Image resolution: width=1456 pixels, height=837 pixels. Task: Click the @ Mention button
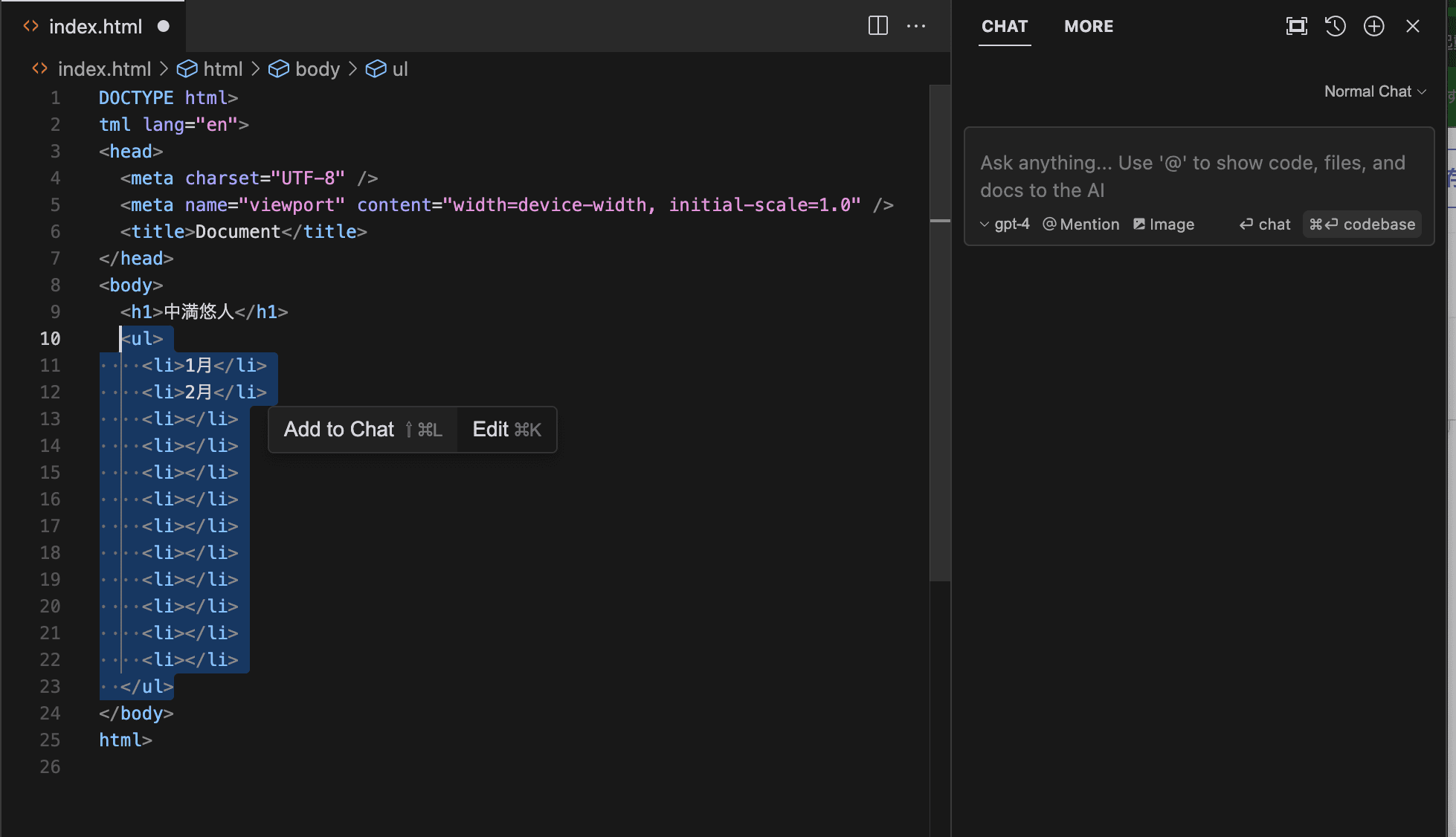[x=1080, y=224]
